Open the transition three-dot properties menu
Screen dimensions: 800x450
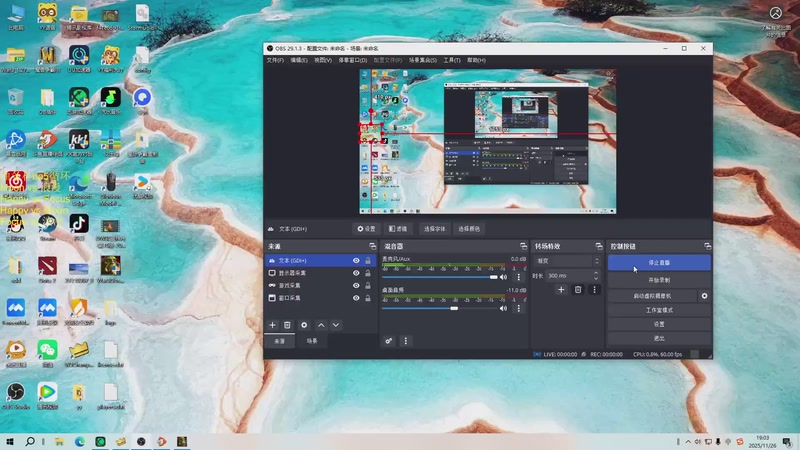click(x=594, y=290)
